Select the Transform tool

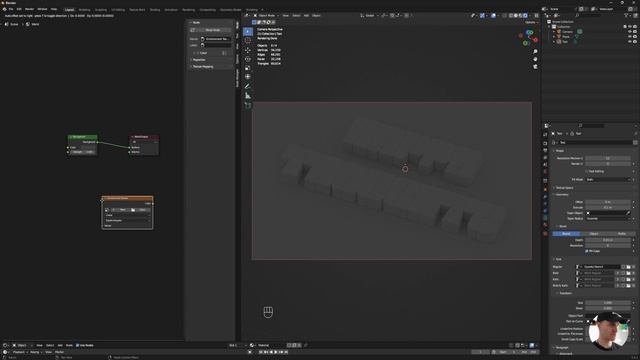pos(248,77)
